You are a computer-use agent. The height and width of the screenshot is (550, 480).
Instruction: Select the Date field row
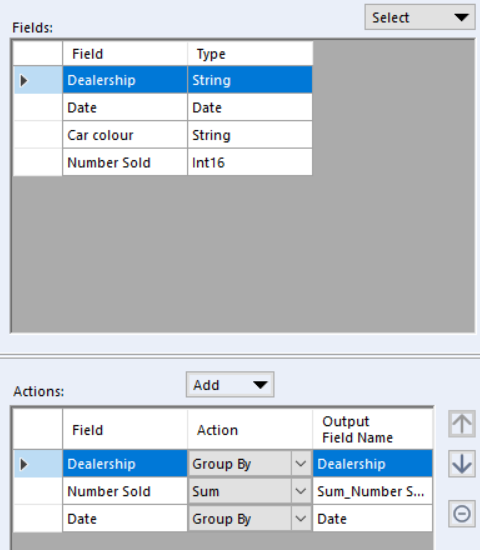click(x=163, y=108)
